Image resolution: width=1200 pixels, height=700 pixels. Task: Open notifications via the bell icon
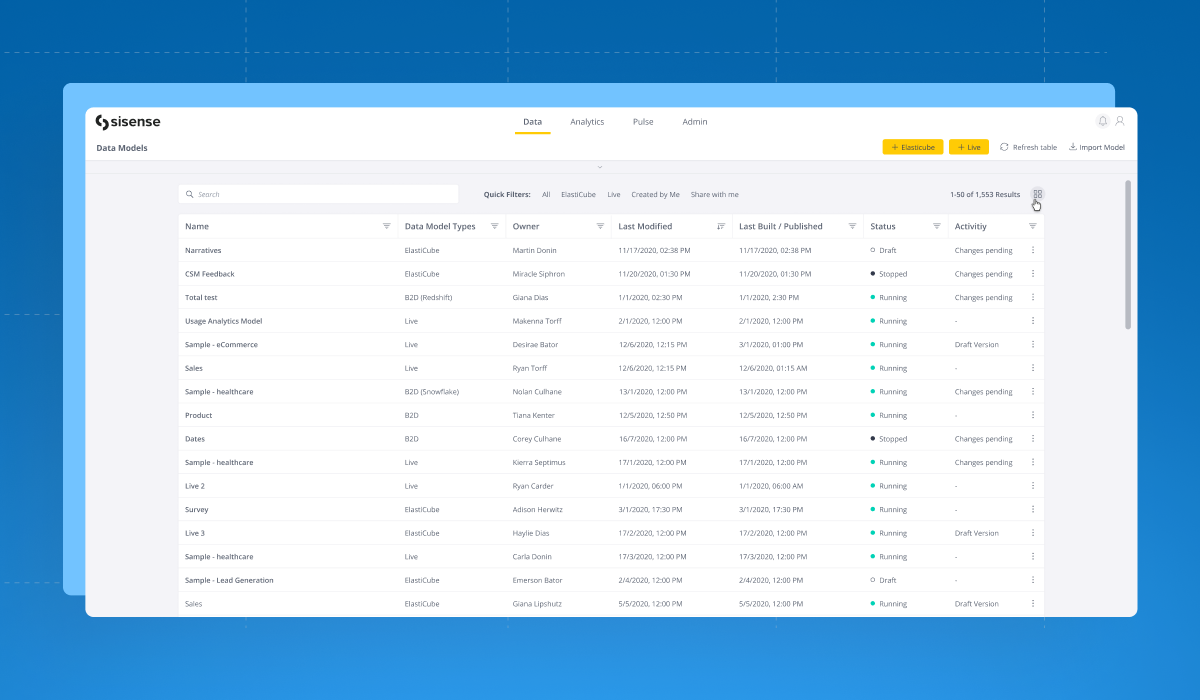click(x=1102, y=121)
